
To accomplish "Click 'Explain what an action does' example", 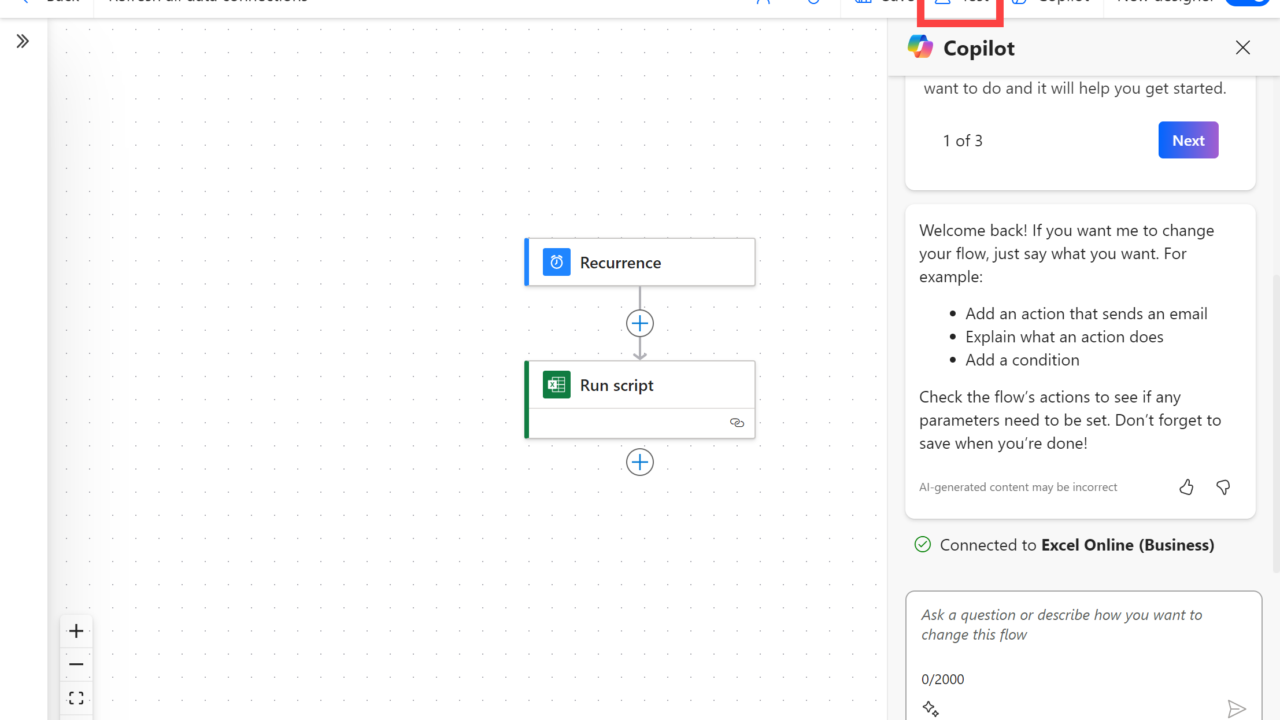I will pyautogui.click(x=1064, y=337).
